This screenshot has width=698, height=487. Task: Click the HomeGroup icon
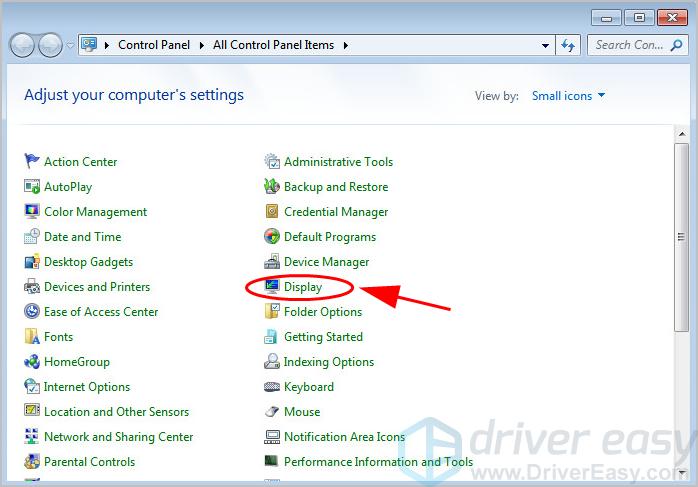(32, 361)
